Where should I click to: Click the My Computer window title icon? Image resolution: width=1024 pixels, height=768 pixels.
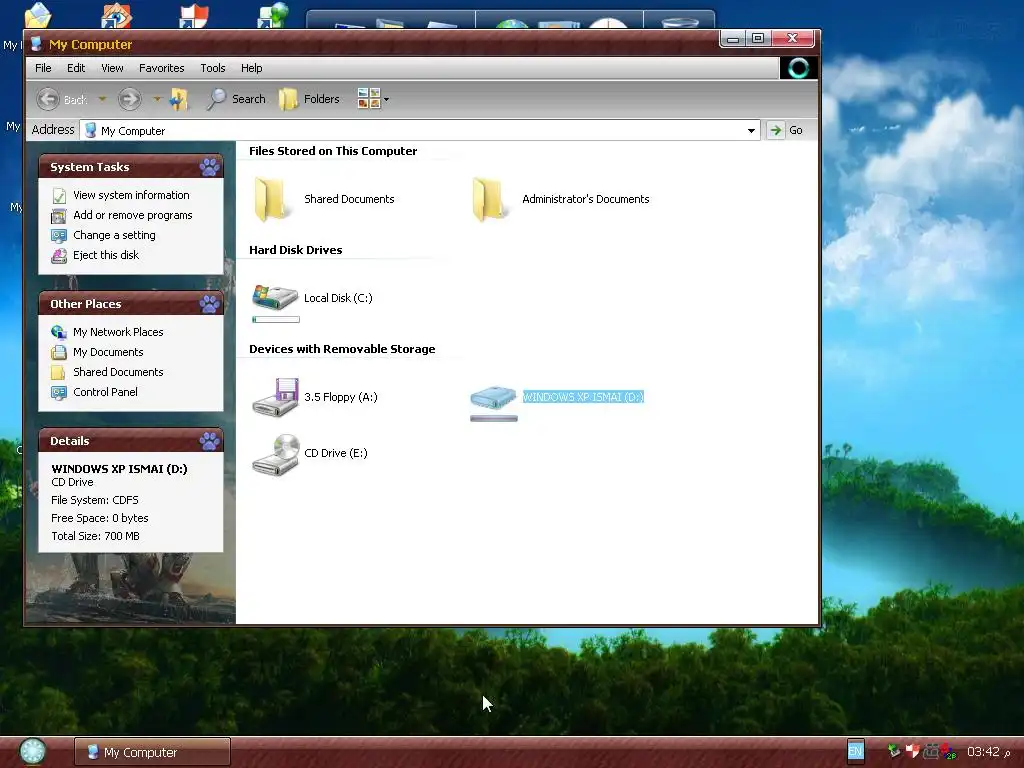[x=36, y=44]
